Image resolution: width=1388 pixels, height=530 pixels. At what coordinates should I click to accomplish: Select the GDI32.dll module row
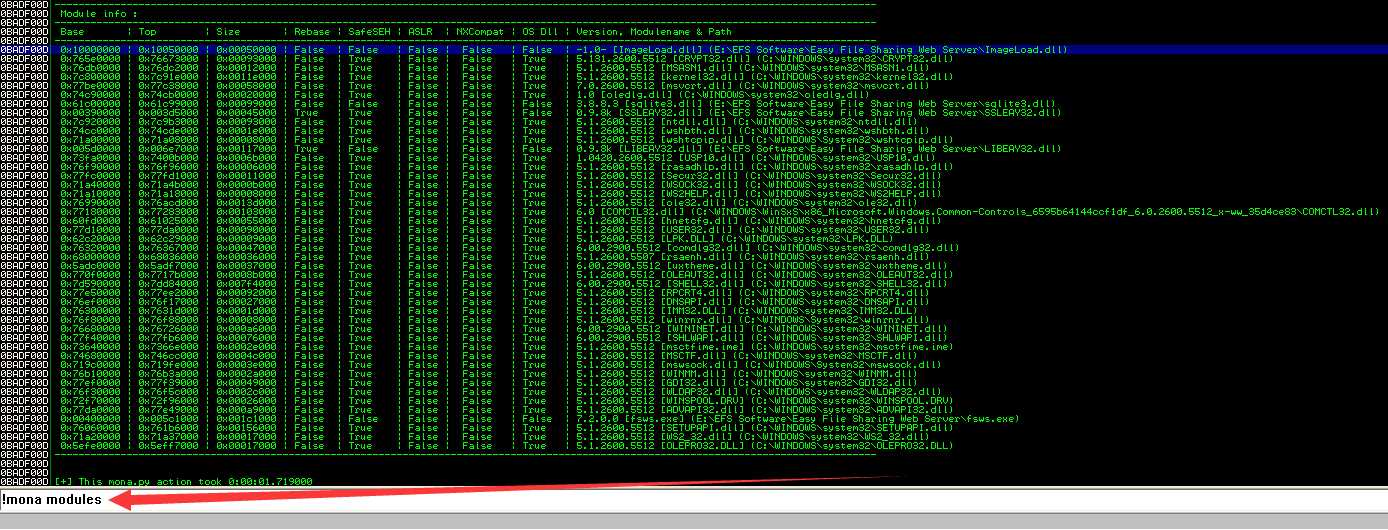[x=694, y=383]
